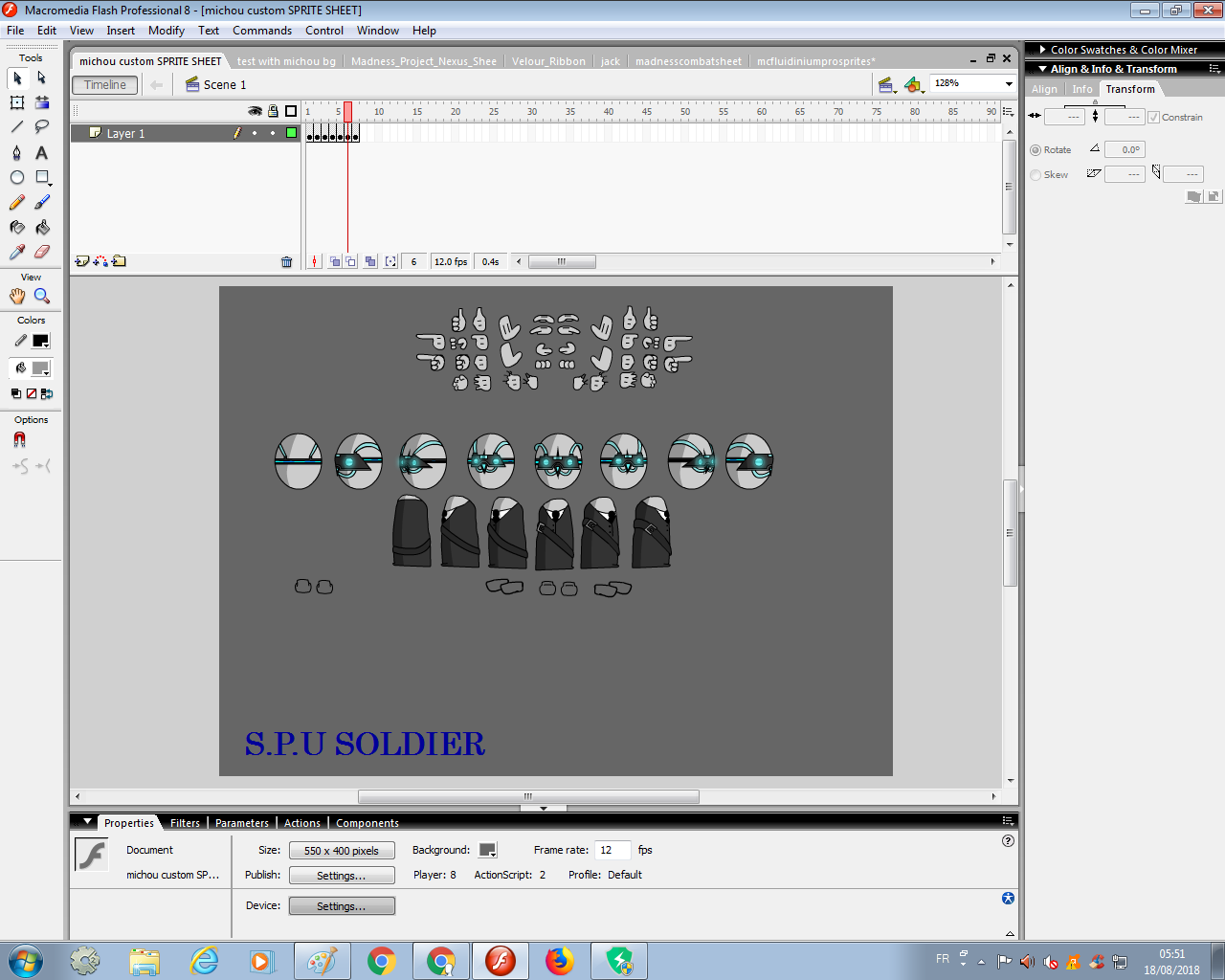Screen dimensions: 1225x980
Task: Toggle Edit Multiple Frames
Action: tap(370, 261)
